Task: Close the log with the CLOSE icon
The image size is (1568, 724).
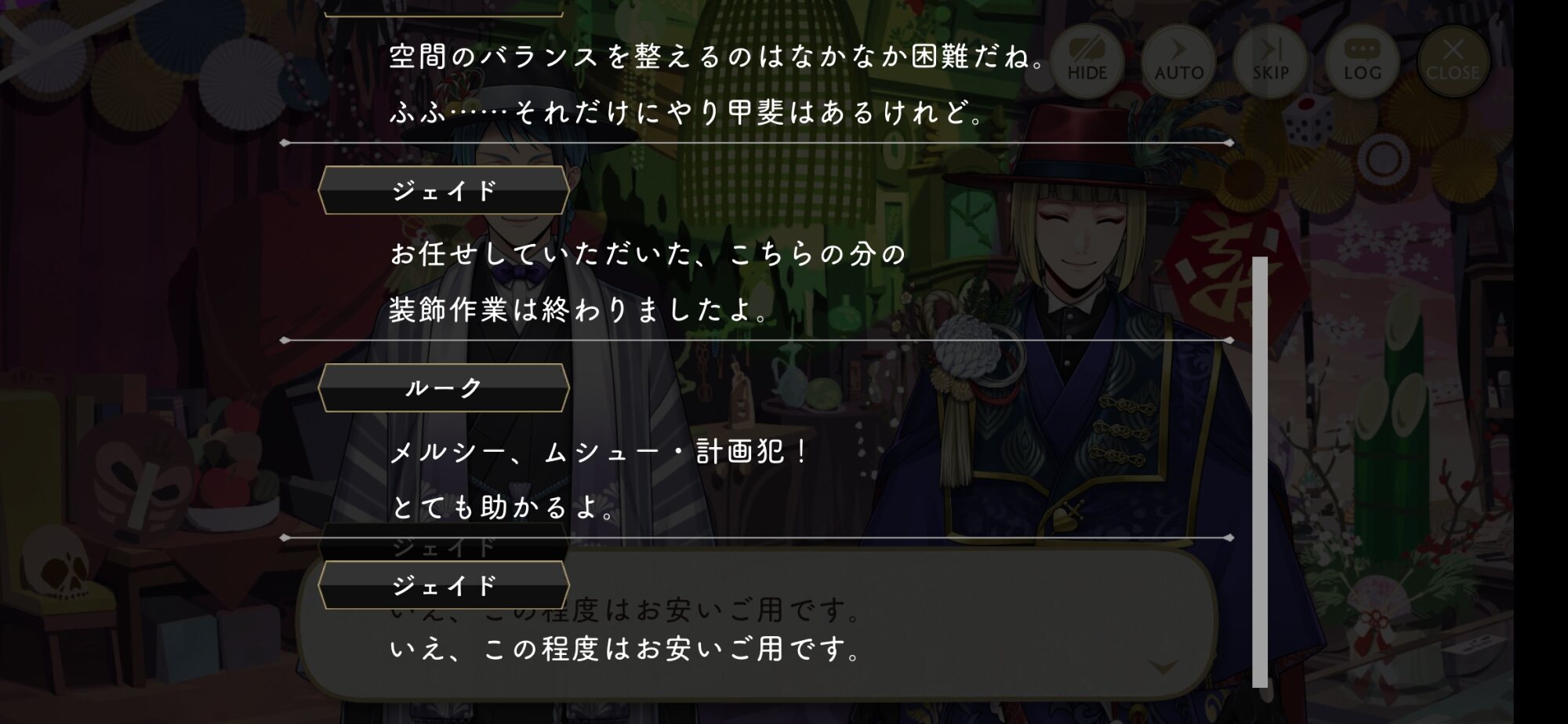Action: pyautogui.click(x=1453, y=60)
